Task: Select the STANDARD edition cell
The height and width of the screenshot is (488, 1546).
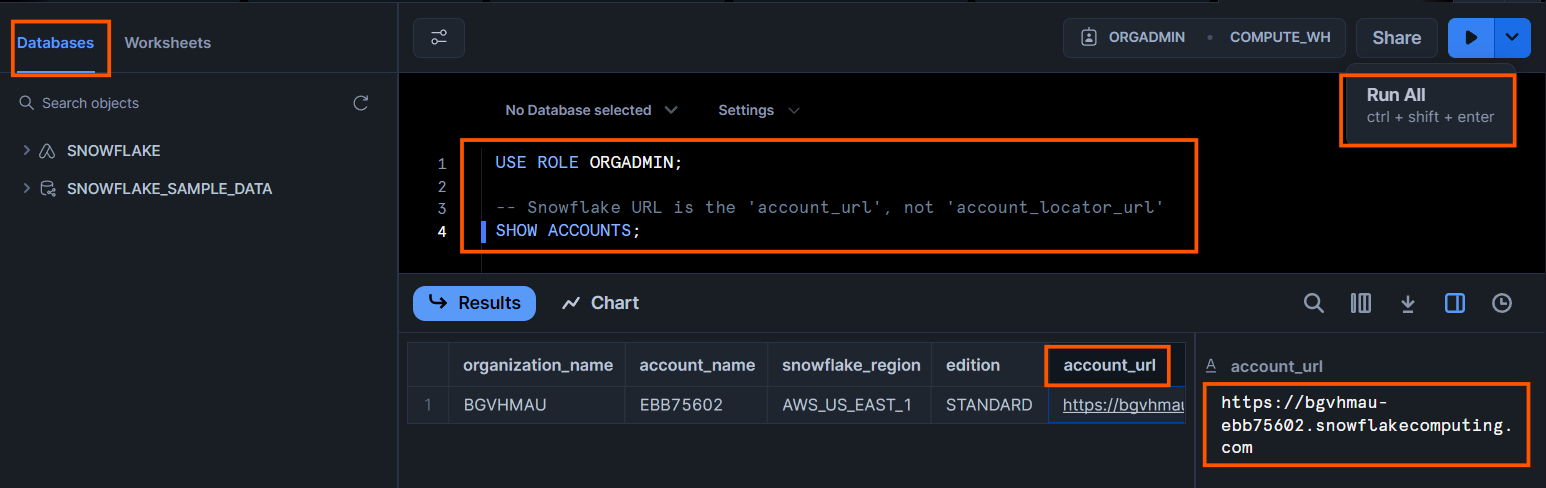Action: coord(990,405)
